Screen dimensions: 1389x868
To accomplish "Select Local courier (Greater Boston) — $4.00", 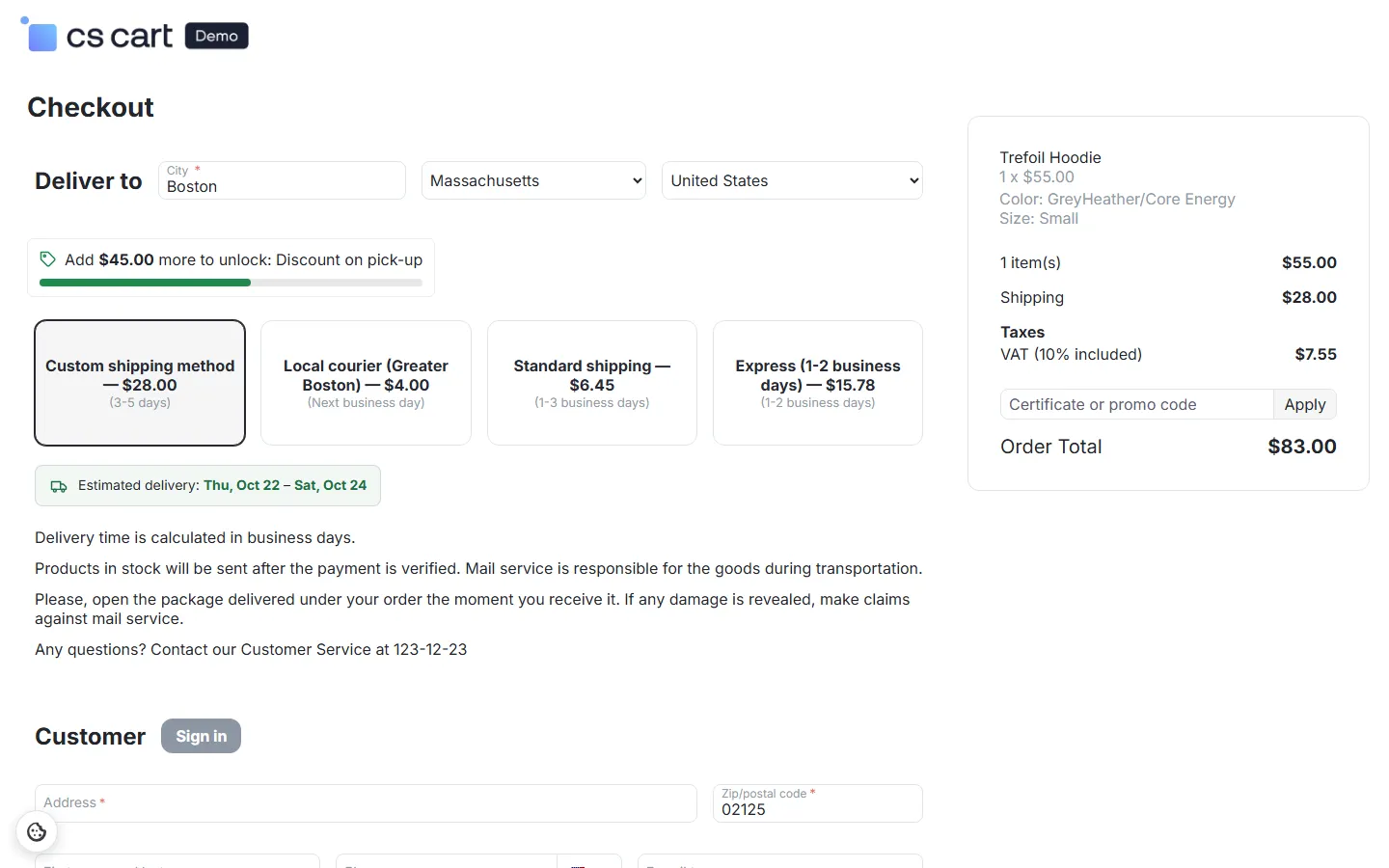I will 366,383.
